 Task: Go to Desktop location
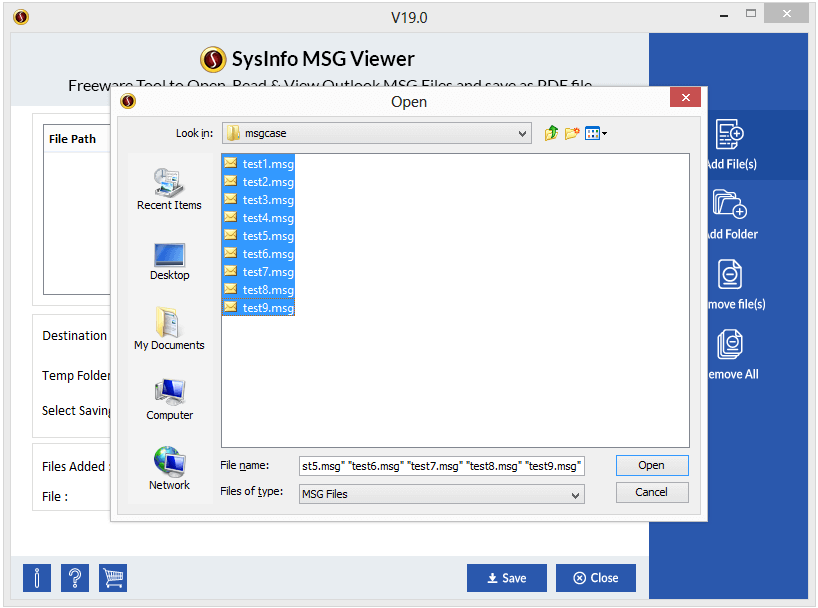coord(169,261)
